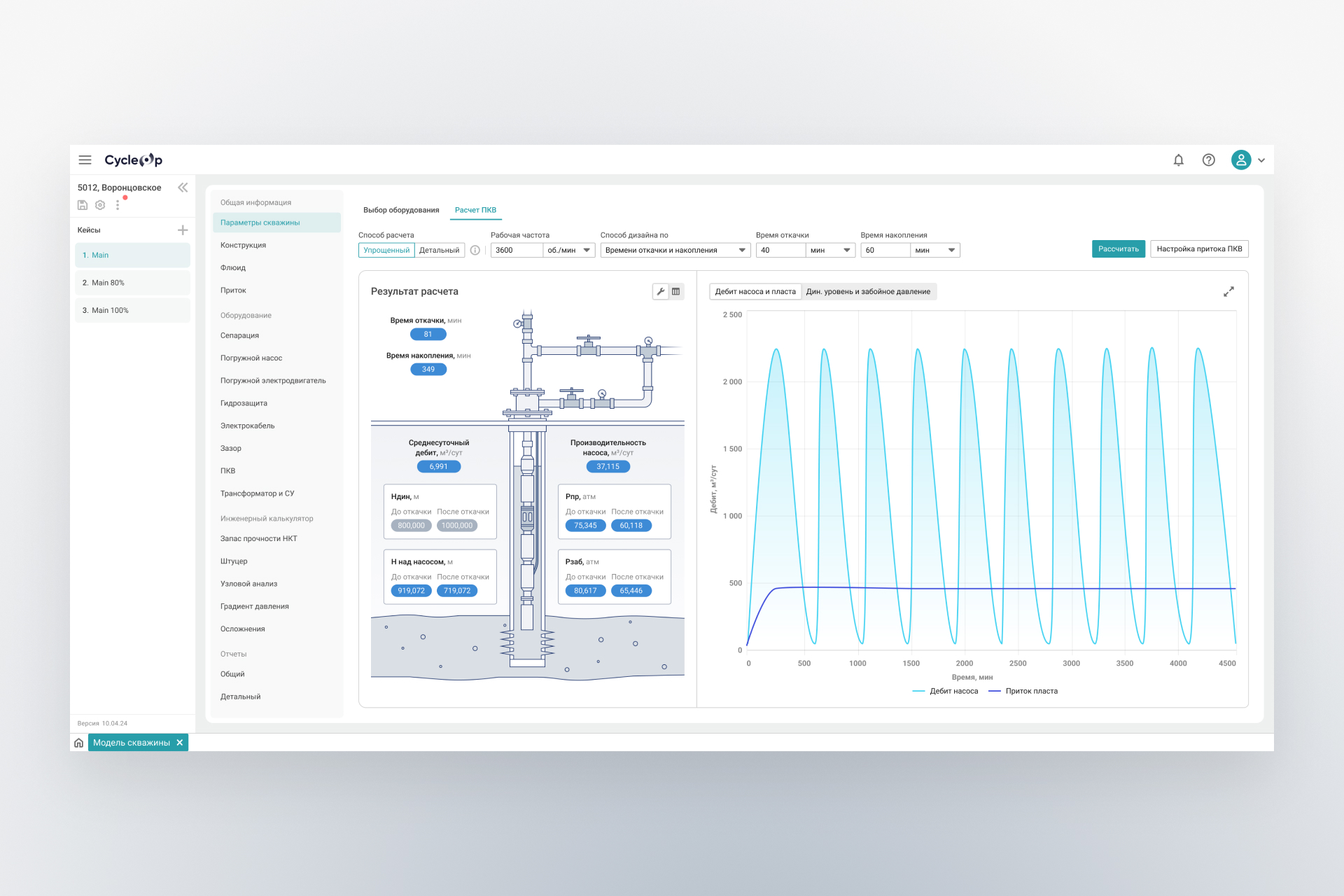1344x896 pixels.
Task: Click the Время откачки input field
Action: point(780,250)
